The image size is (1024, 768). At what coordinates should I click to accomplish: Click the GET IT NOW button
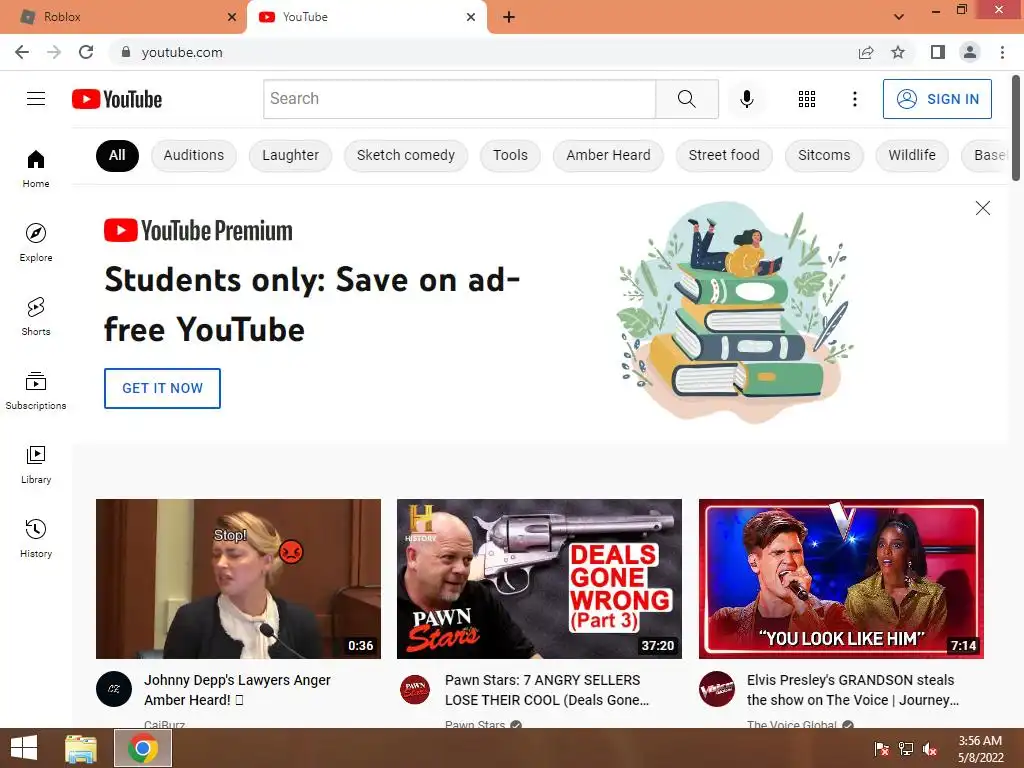coord(163,389)
